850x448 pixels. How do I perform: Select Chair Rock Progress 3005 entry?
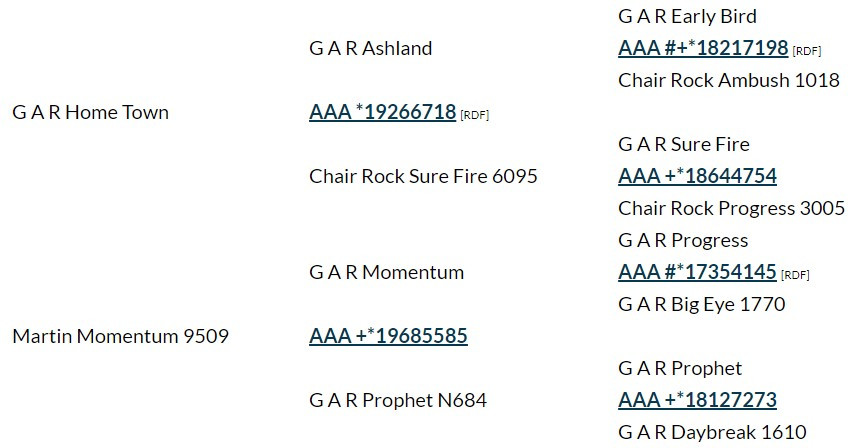click(731, 208)
